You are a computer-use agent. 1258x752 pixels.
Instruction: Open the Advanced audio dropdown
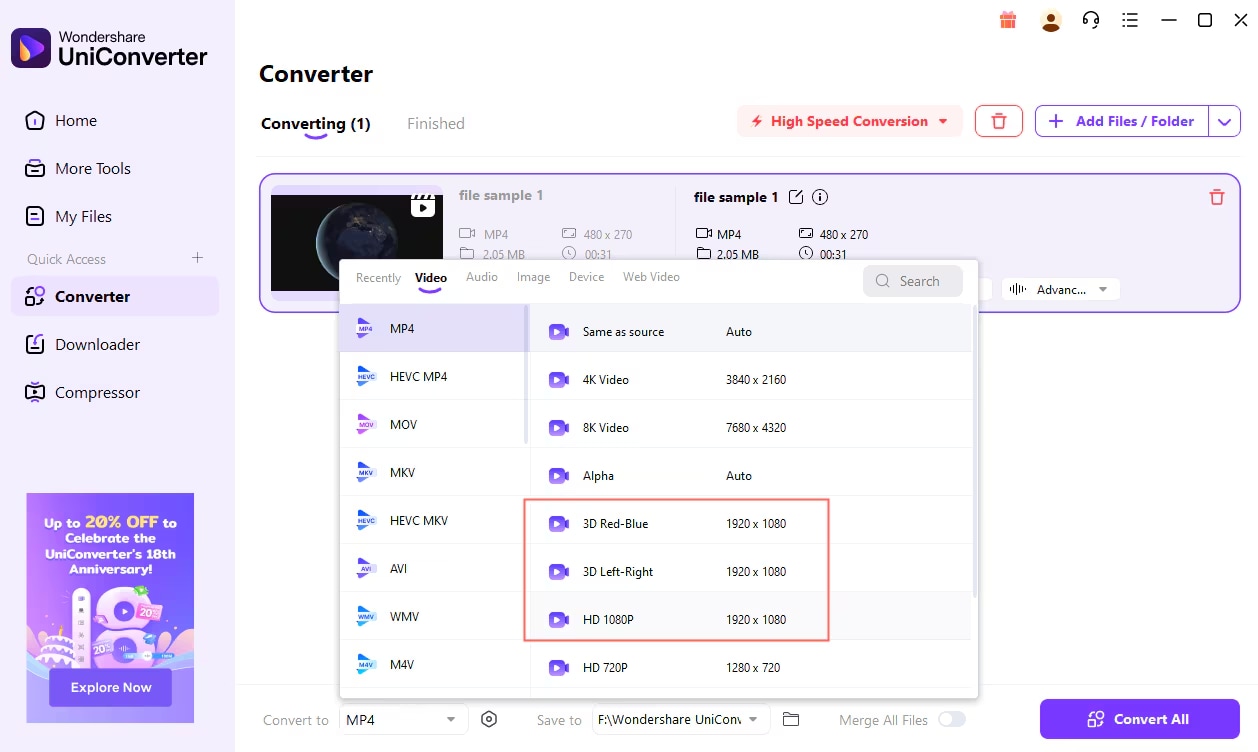[x=1060, y=289]
